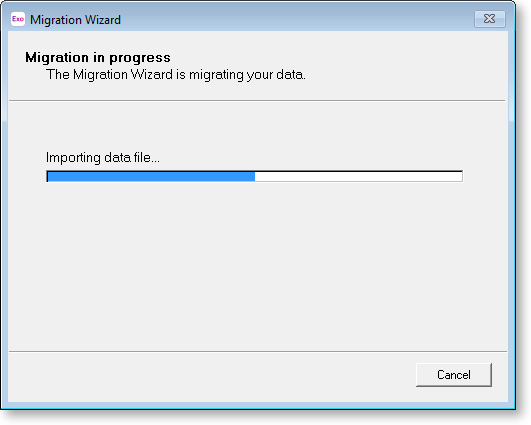This screenshot has height=425, width=531.
Task: Click the window's bottom blue border
Action: [257, 406]
